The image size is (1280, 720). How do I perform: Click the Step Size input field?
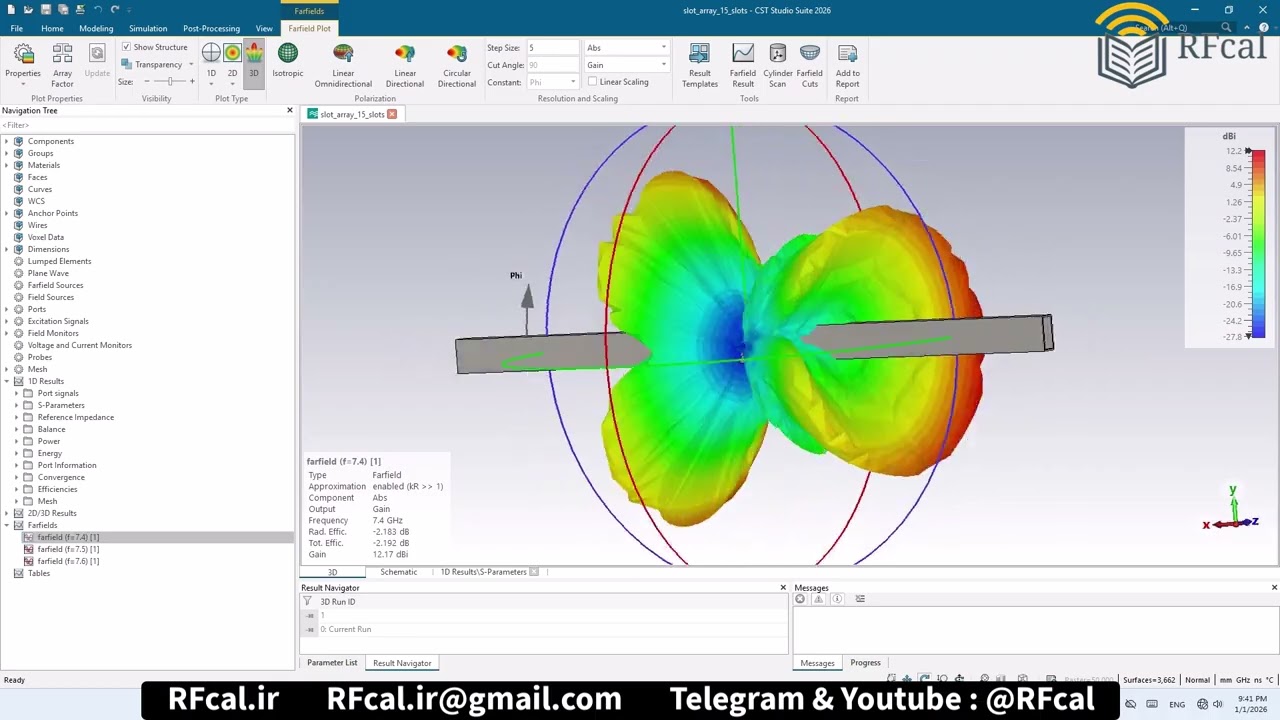553,48
